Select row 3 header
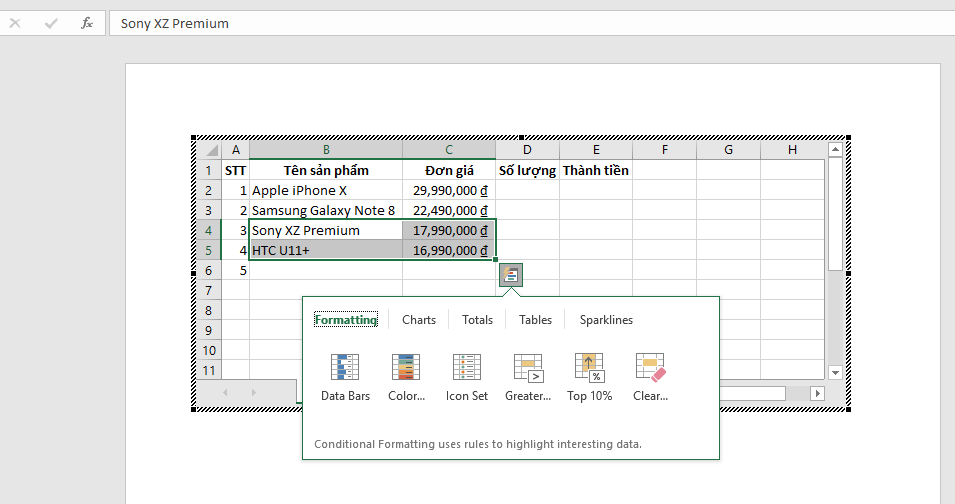The height and width of the screenshot is (504, 955). click(x=209, y=210)
